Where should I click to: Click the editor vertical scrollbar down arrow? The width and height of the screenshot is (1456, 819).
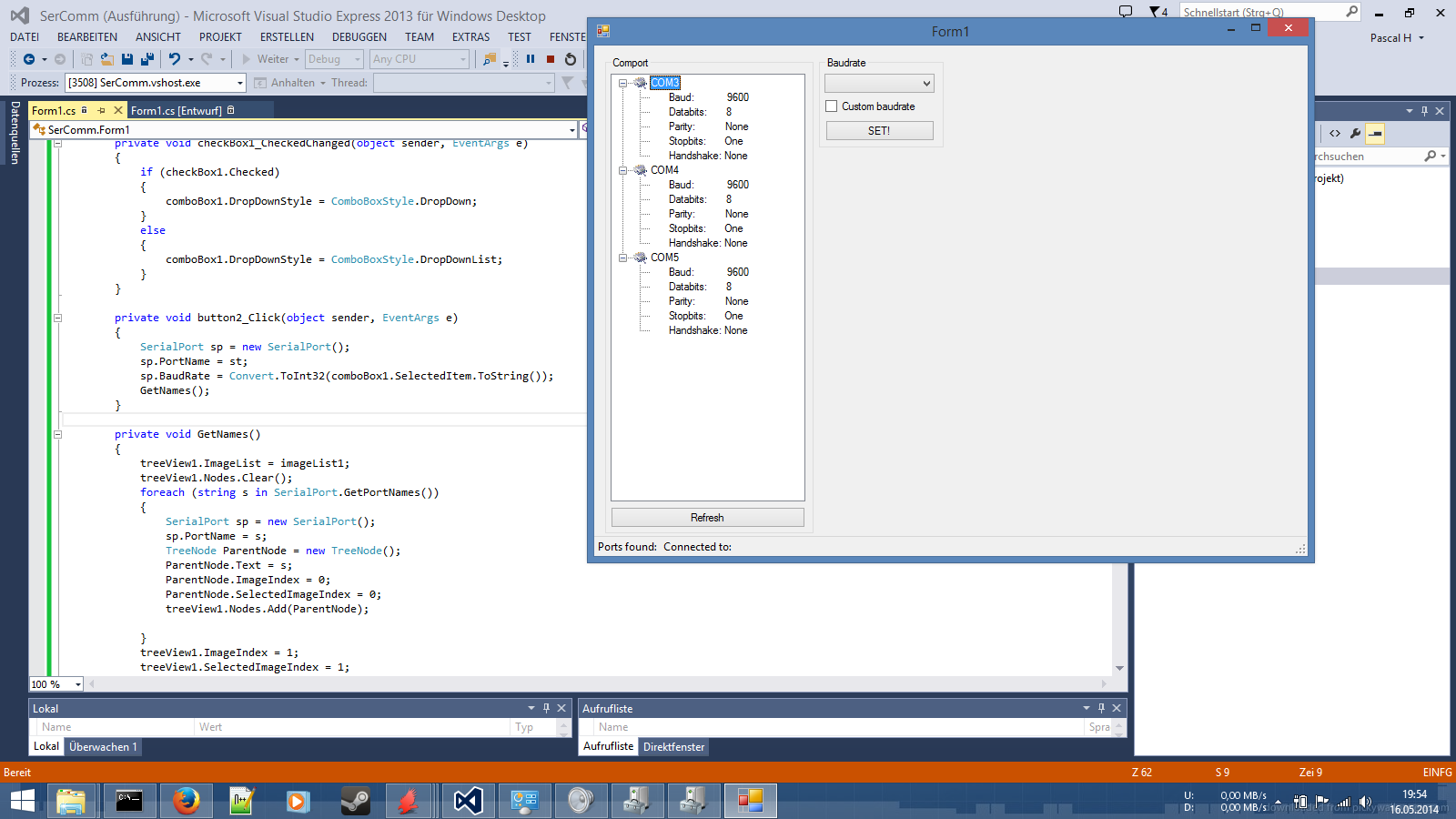[1119, 669]
